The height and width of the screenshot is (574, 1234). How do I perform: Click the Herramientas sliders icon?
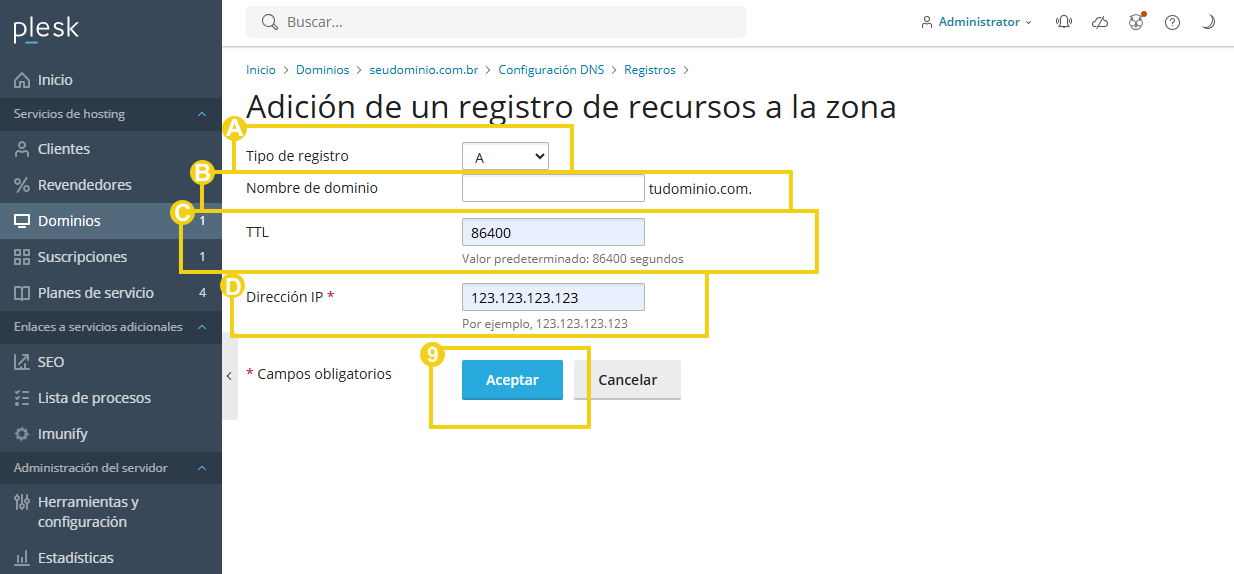click(x=22, y=502)
